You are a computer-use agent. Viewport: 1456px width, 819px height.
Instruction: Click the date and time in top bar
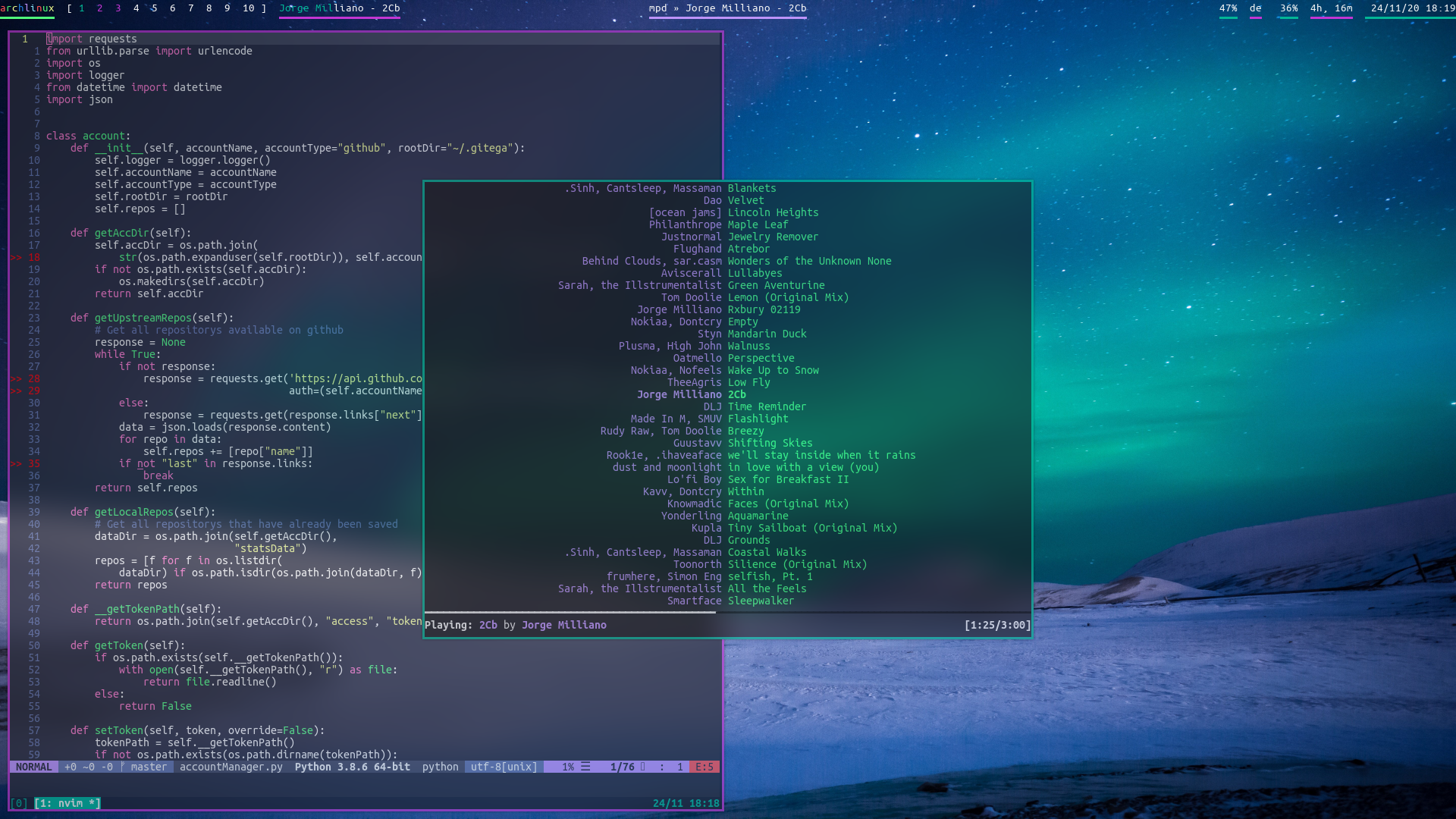(x=1412, y=8)
